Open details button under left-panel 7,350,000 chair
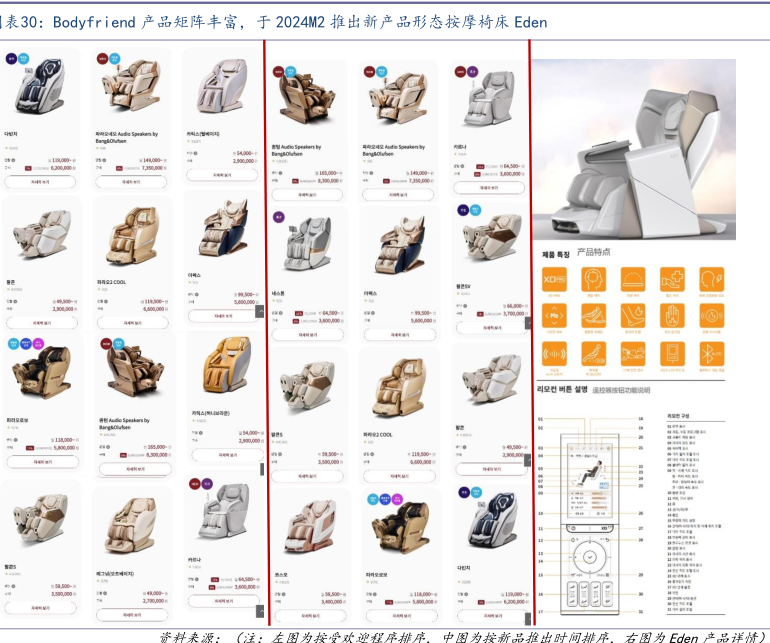The height and width of the screenshot is (643, 770). point(131,182)
